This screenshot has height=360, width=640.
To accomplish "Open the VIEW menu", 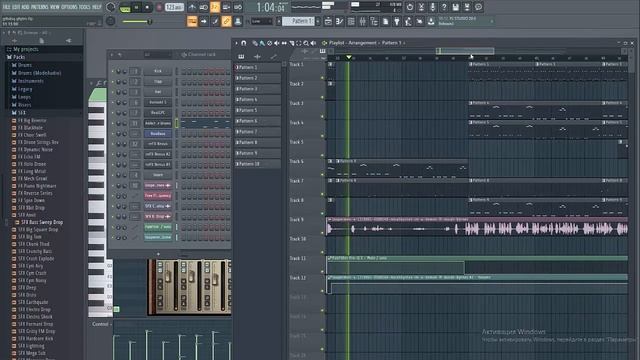I will tap(55, 7).
